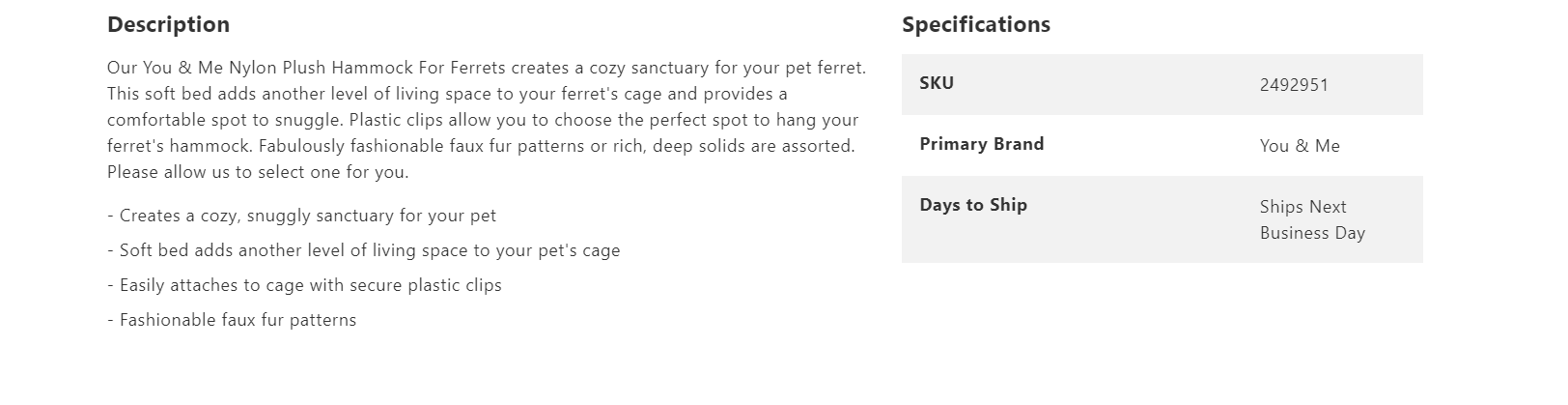Click the Fashionable faux fur patterns bullet
Screen dimensions: 1568x405
point(232,319)
